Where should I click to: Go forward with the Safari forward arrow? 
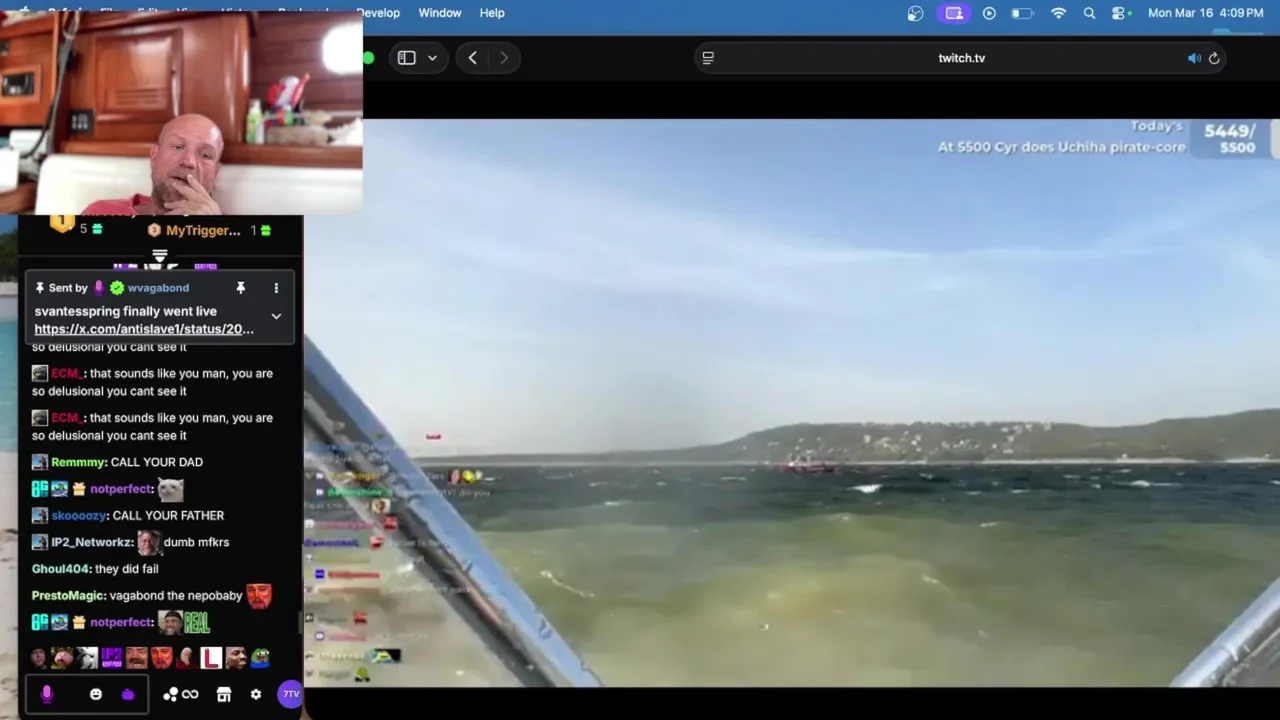504,58
